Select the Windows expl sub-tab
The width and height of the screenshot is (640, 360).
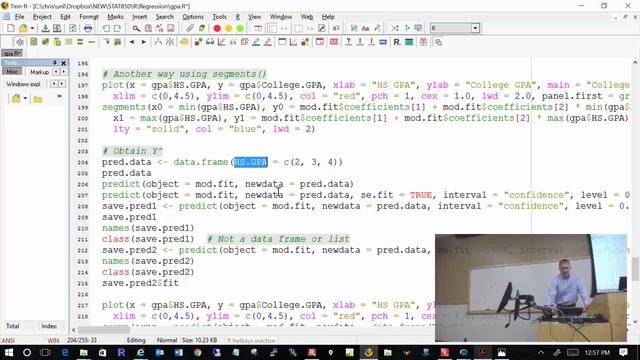click(x=23, y=84)
